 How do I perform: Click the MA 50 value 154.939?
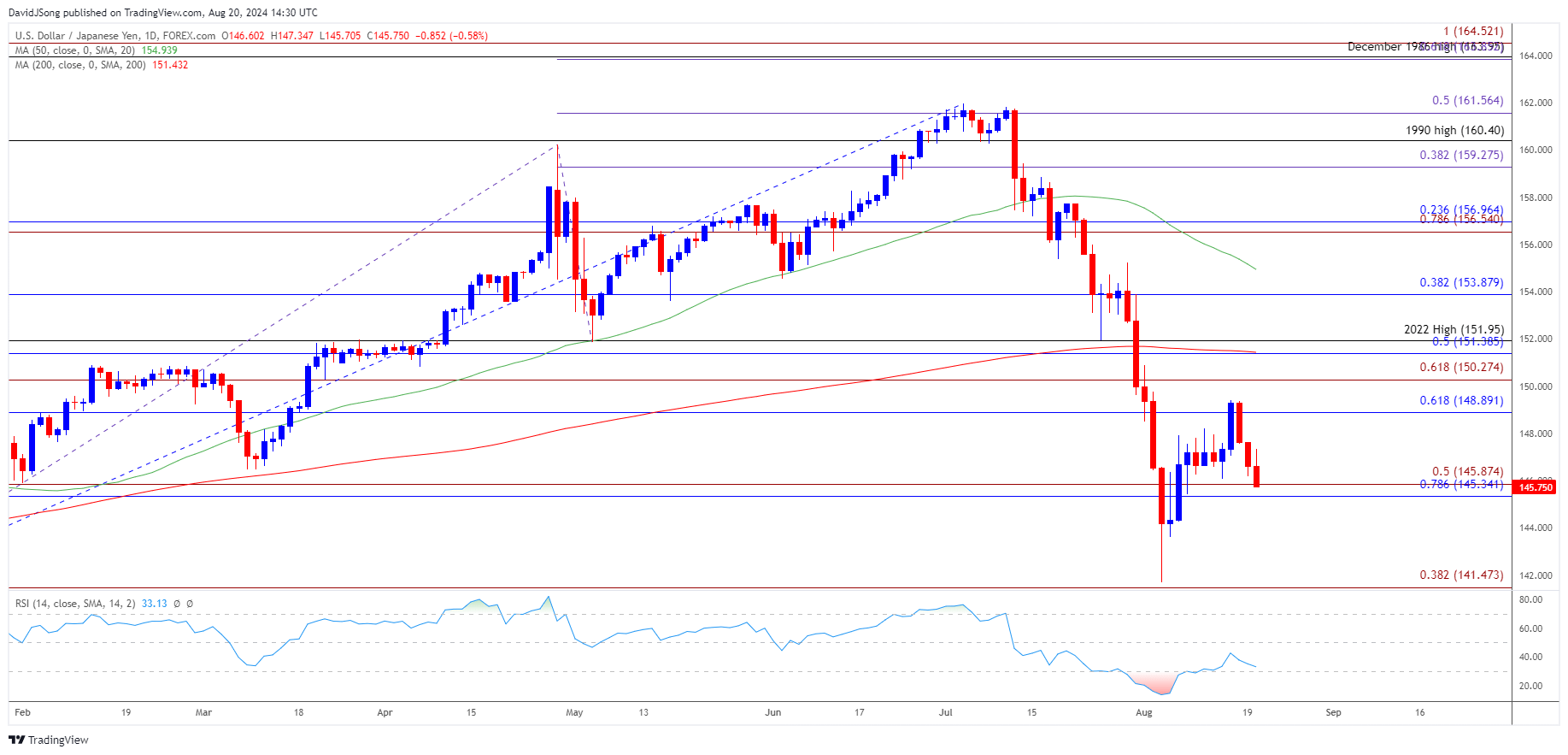coord(160,50)
